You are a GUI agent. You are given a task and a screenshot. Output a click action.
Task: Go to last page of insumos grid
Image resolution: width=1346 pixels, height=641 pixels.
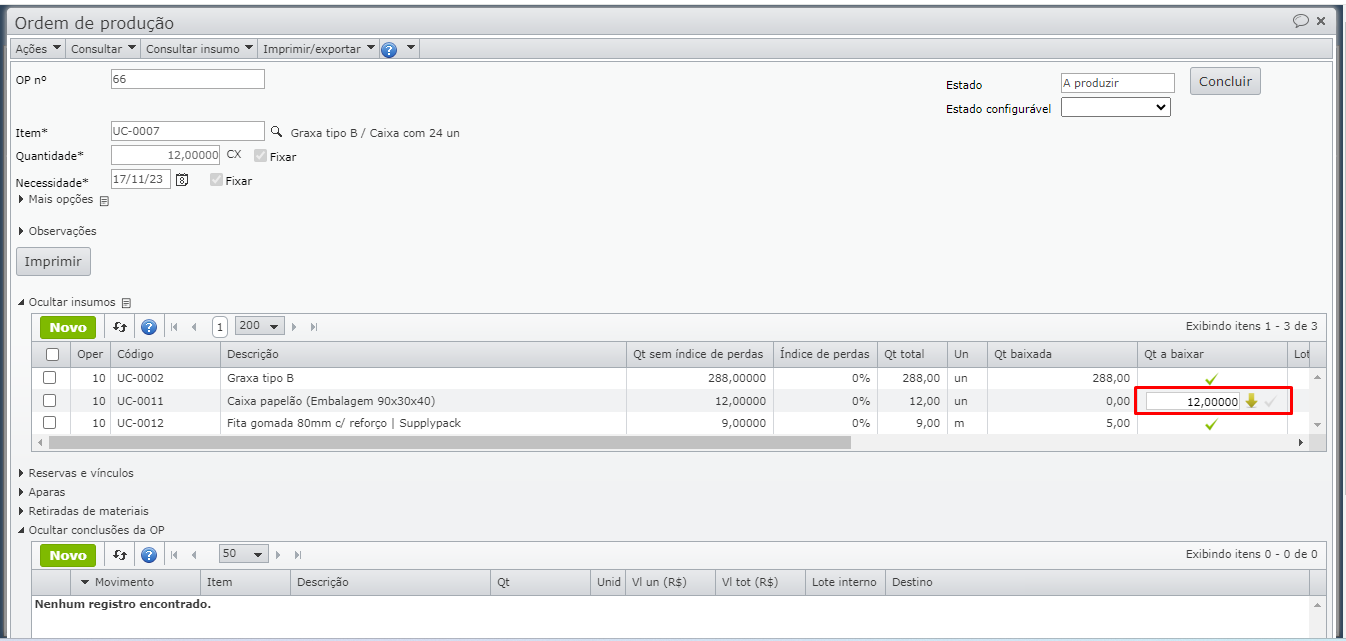click(314, 327)
